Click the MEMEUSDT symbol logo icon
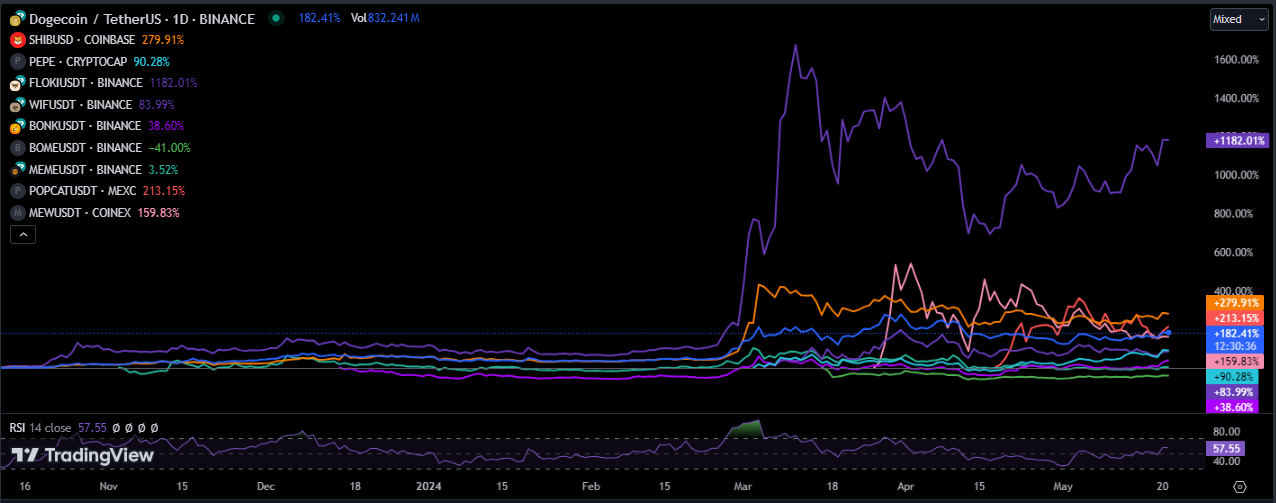The height and width of the screenshot is (503, 1276). pos(17,170)
